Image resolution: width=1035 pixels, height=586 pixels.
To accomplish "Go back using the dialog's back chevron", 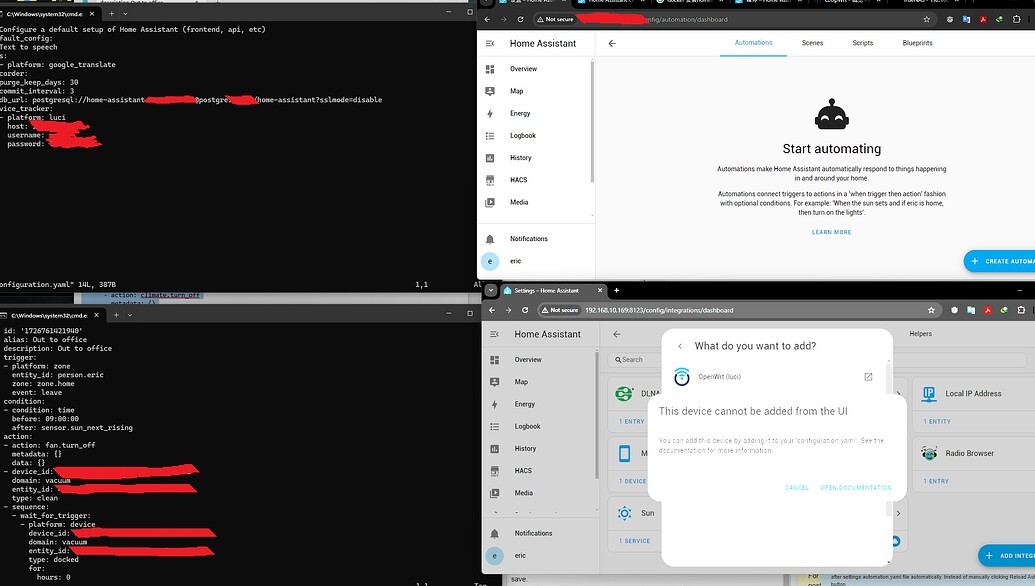I will [679, 345].
